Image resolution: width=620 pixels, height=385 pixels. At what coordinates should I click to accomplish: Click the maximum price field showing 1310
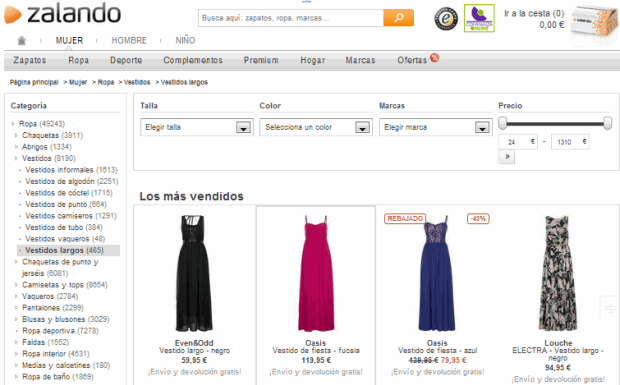click(x=570, y=142)
